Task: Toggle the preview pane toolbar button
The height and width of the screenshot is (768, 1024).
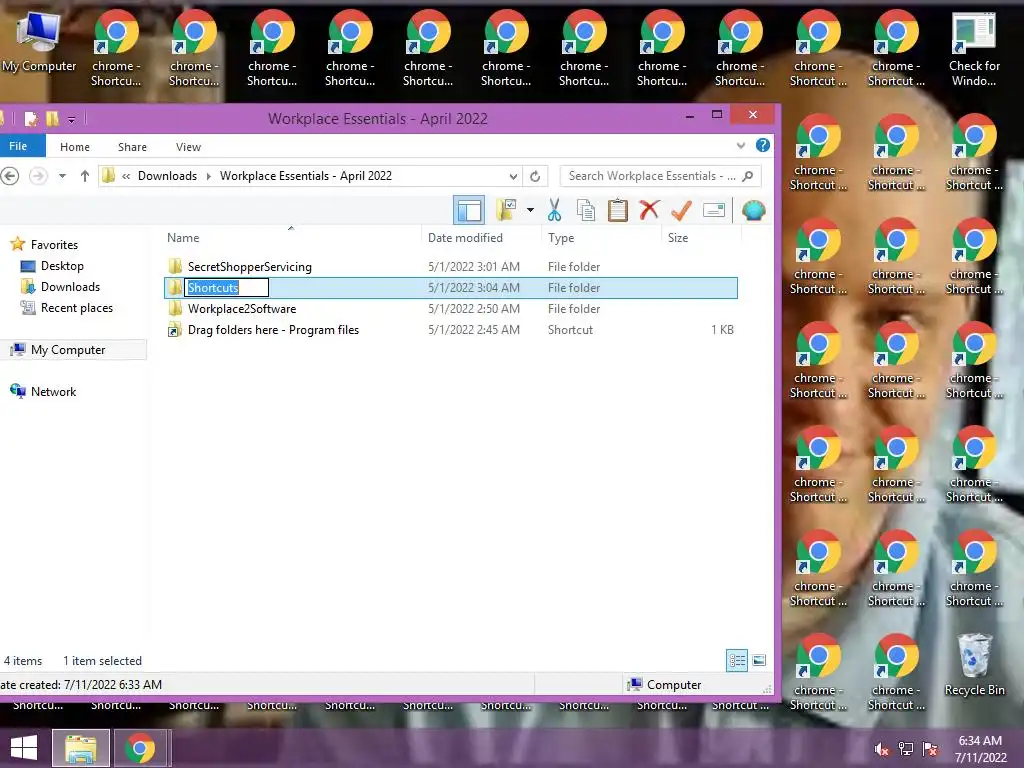Action: [x=469, y=210]
